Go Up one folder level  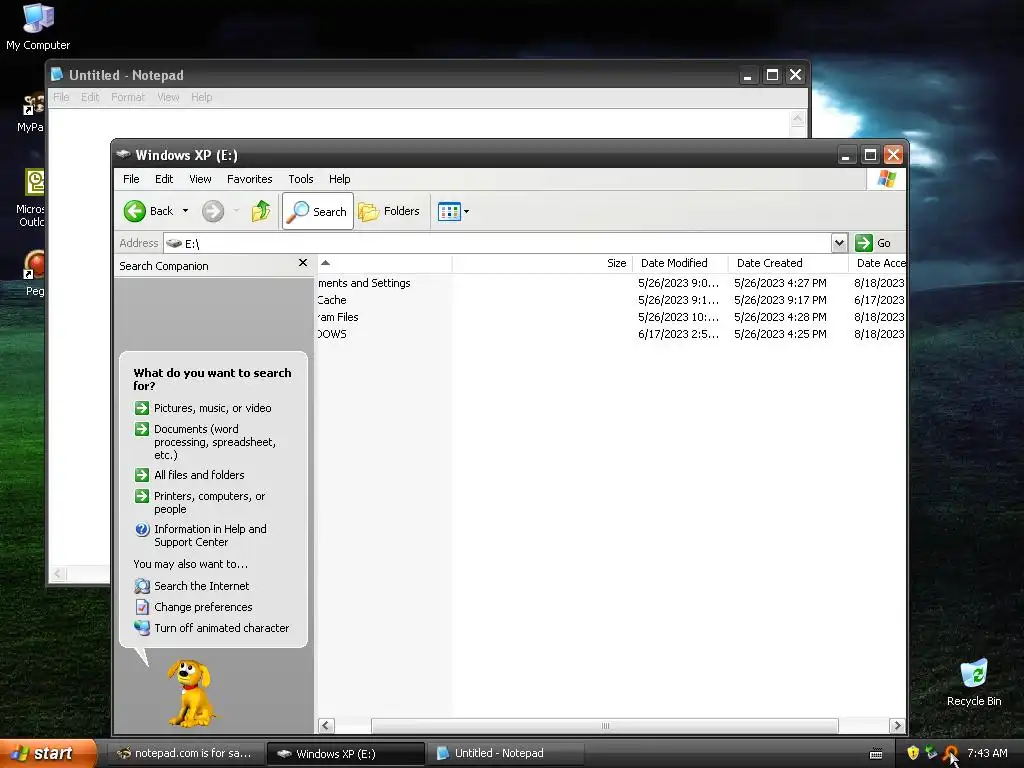pos(261,211)
